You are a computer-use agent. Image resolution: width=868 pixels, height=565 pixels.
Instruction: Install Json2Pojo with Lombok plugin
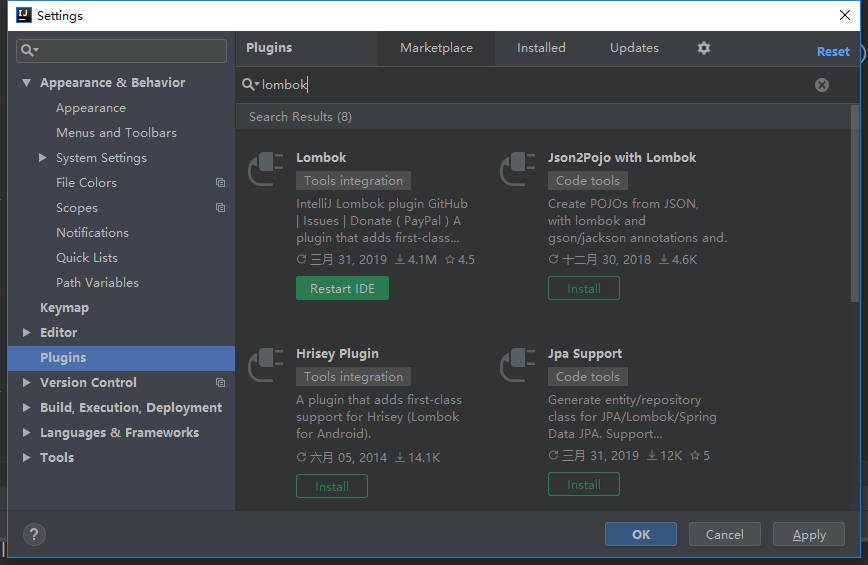pos(583,288)
